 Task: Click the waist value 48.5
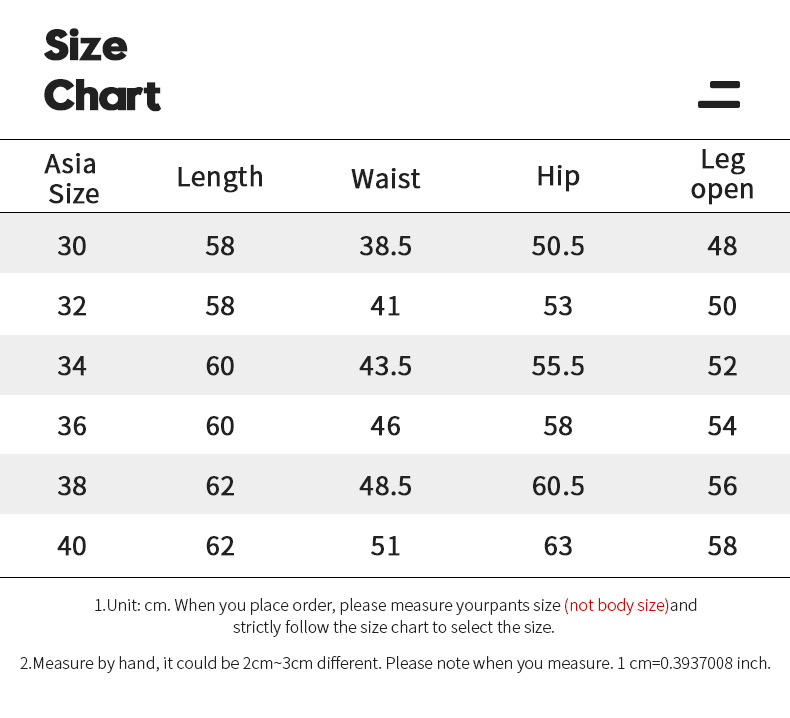coord(385,486)
